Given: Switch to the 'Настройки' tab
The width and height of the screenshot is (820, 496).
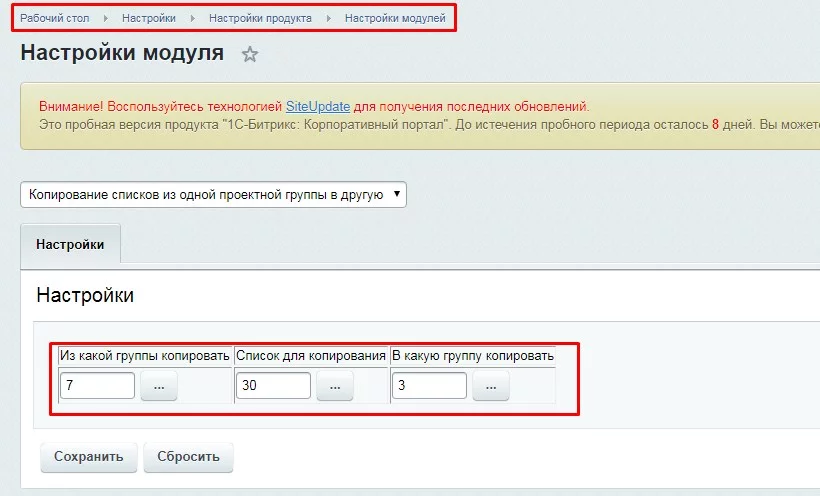Looking at the screenshot, I should click(70, 244).
